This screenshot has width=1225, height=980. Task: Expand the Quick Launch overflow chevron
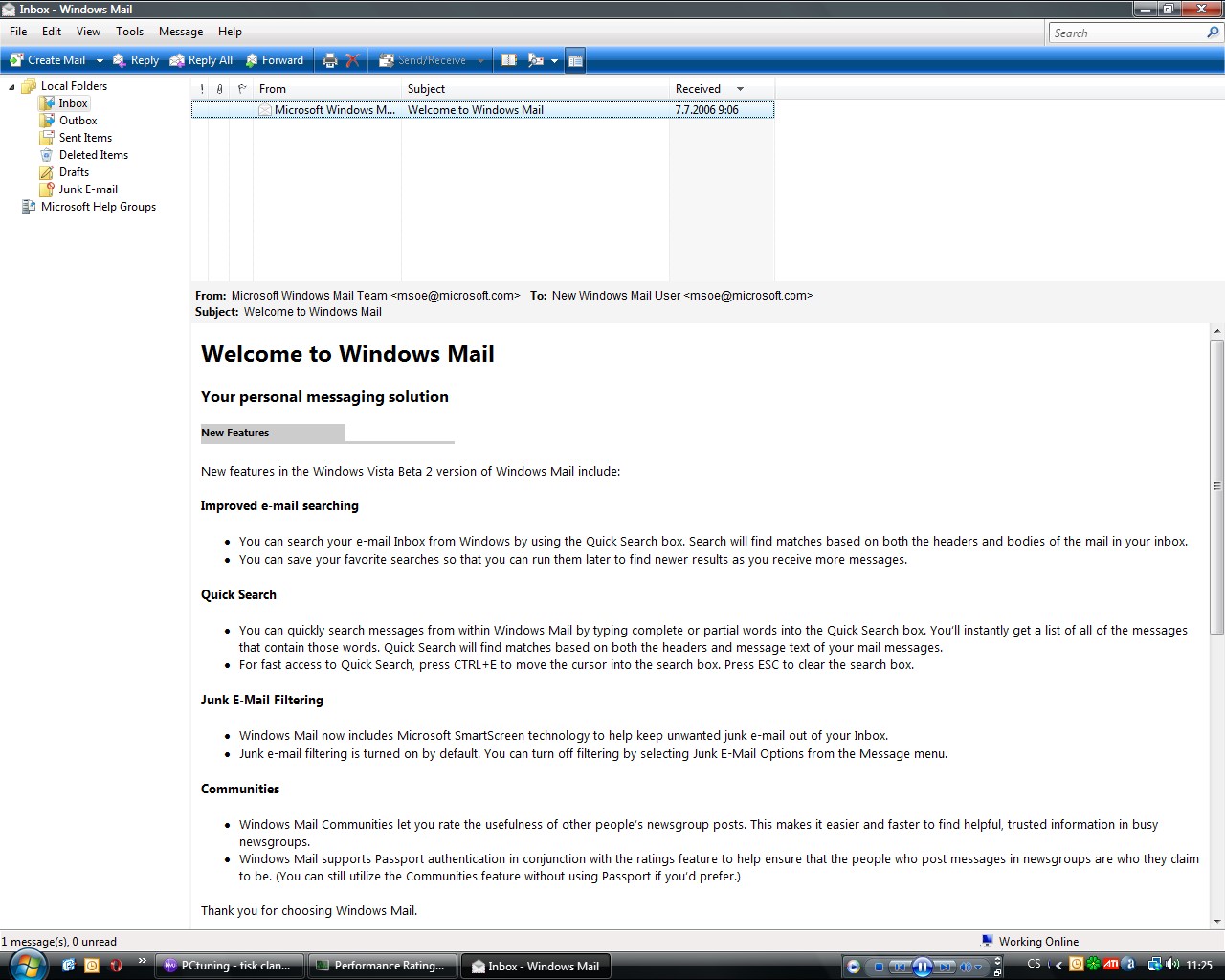point(143,961)
